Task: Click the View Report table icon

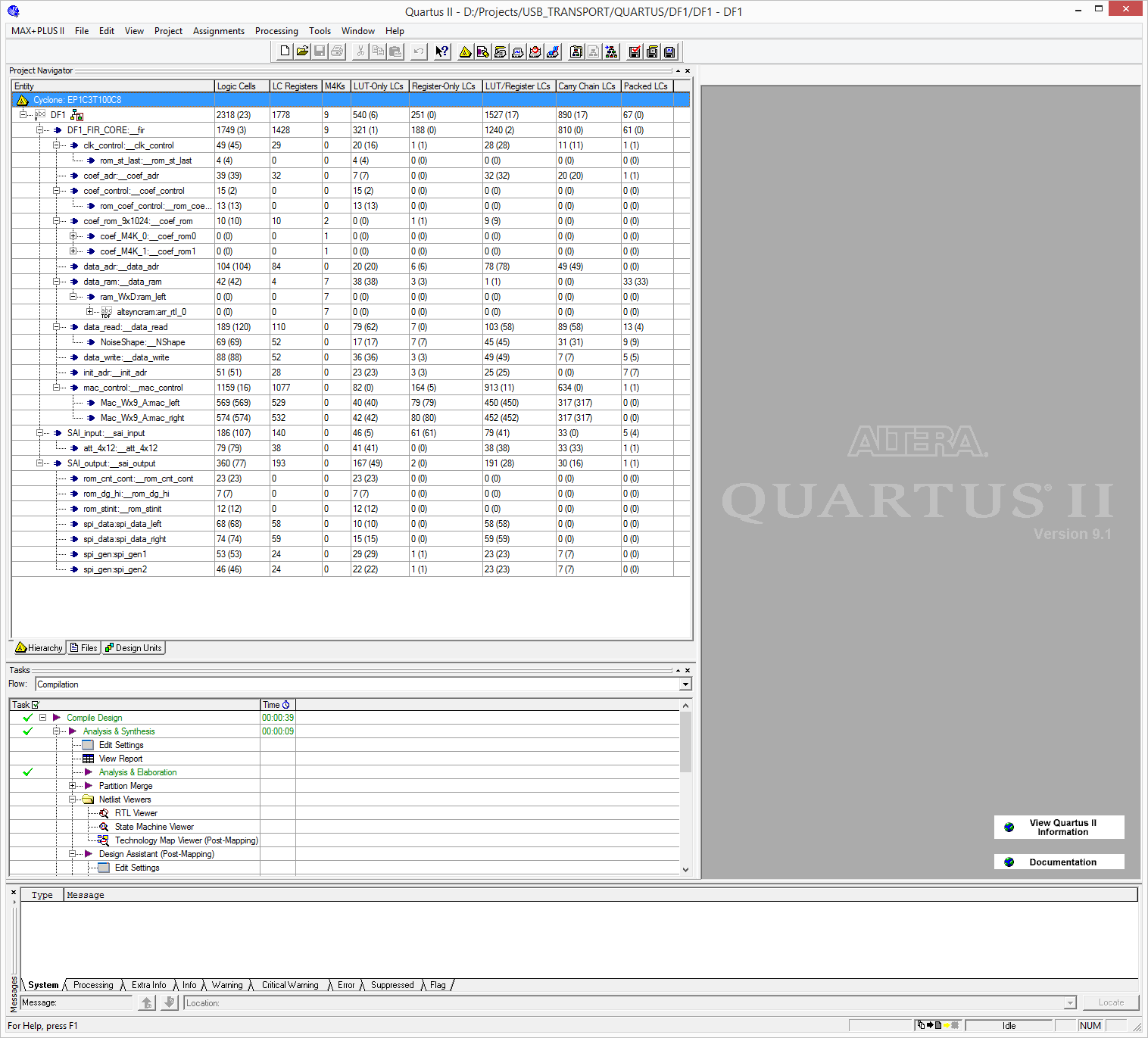Action: 88,759
